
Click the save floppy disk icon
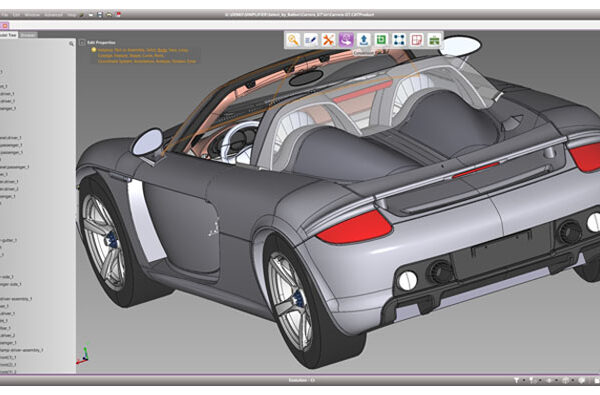(x=100, y=15)
